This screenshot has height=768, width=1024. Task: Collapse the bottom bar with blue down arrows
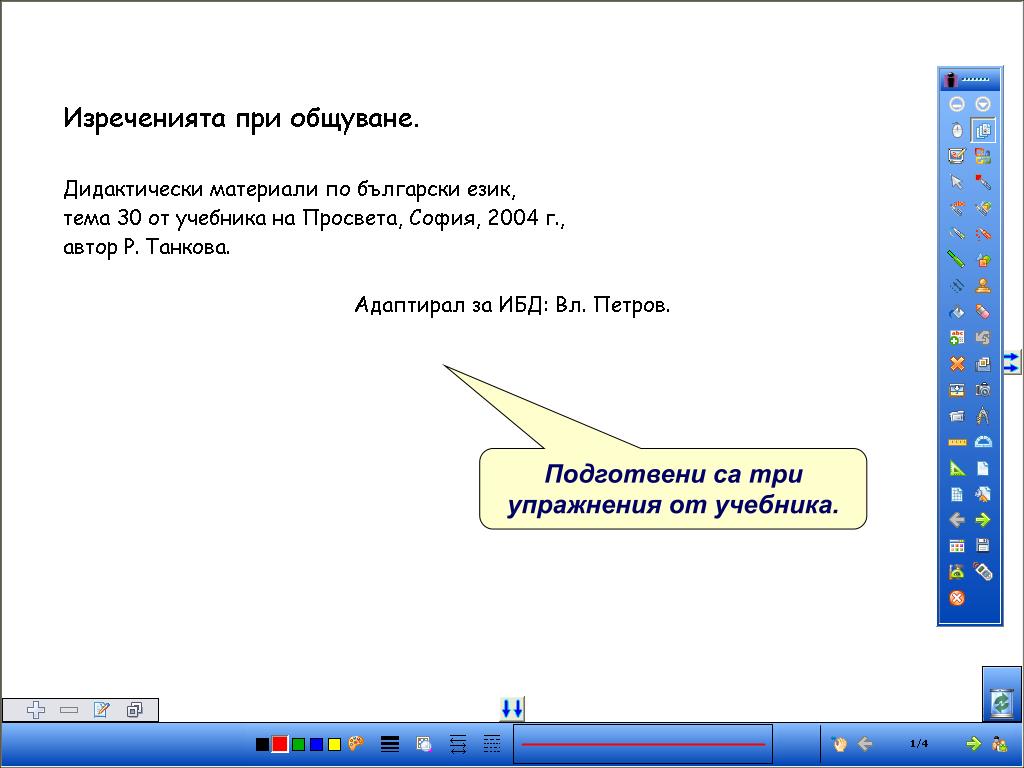(x=512, y=709)
